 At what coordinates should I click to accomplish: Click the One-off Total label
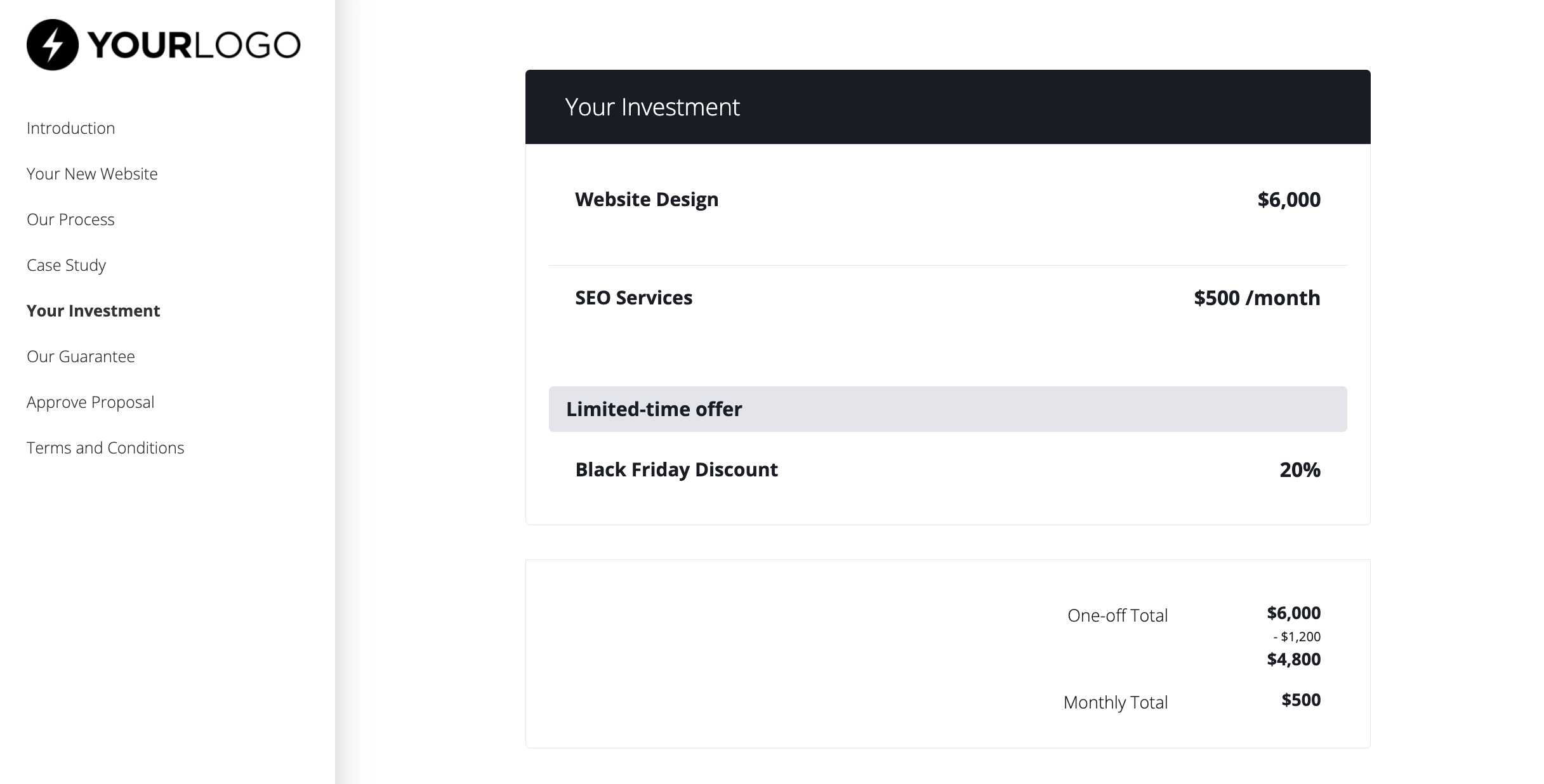point(1117,615)
